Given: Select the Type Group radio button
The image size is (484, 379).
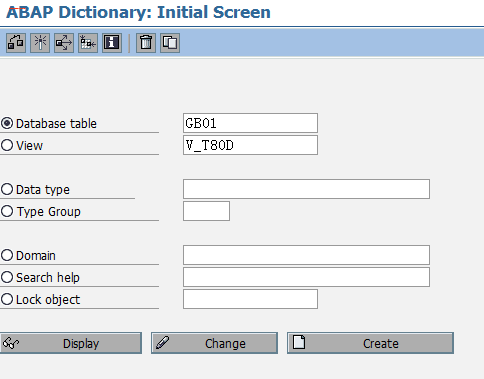Looking at the screenshot, I should [x=7, y=211].
